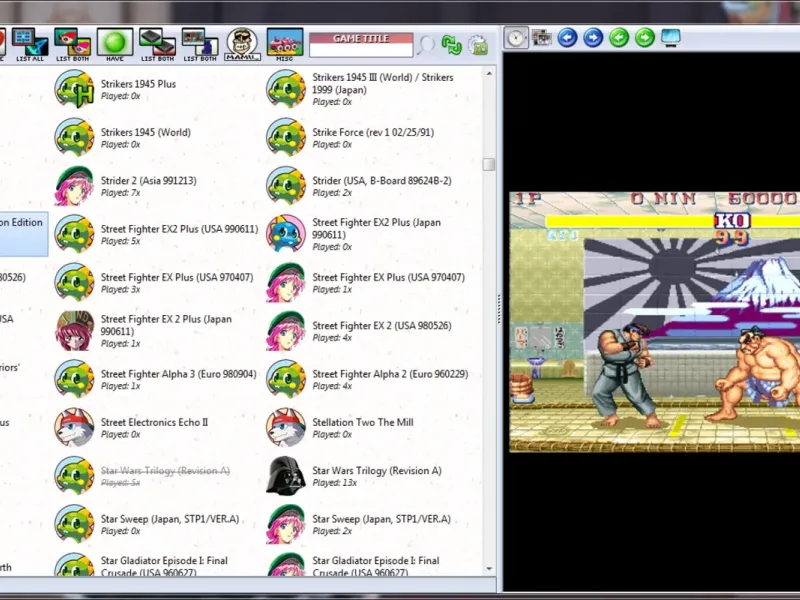Select Street Fighter Alpha 3 (Euro 980904)
Image resolution: width=800 pixels, height=600 pixels.
(x=179, y=374)
